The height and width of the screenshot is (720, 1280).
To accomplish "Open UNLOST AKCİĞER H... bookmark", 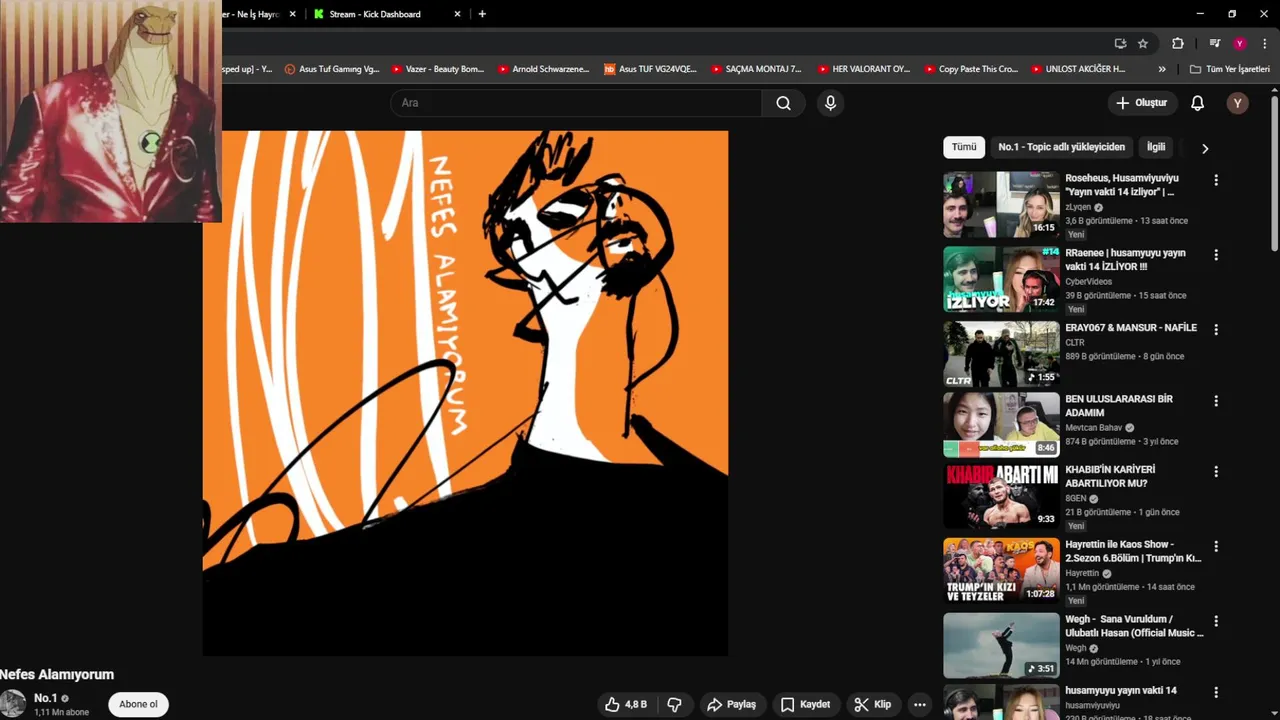I will [1078, 69].
